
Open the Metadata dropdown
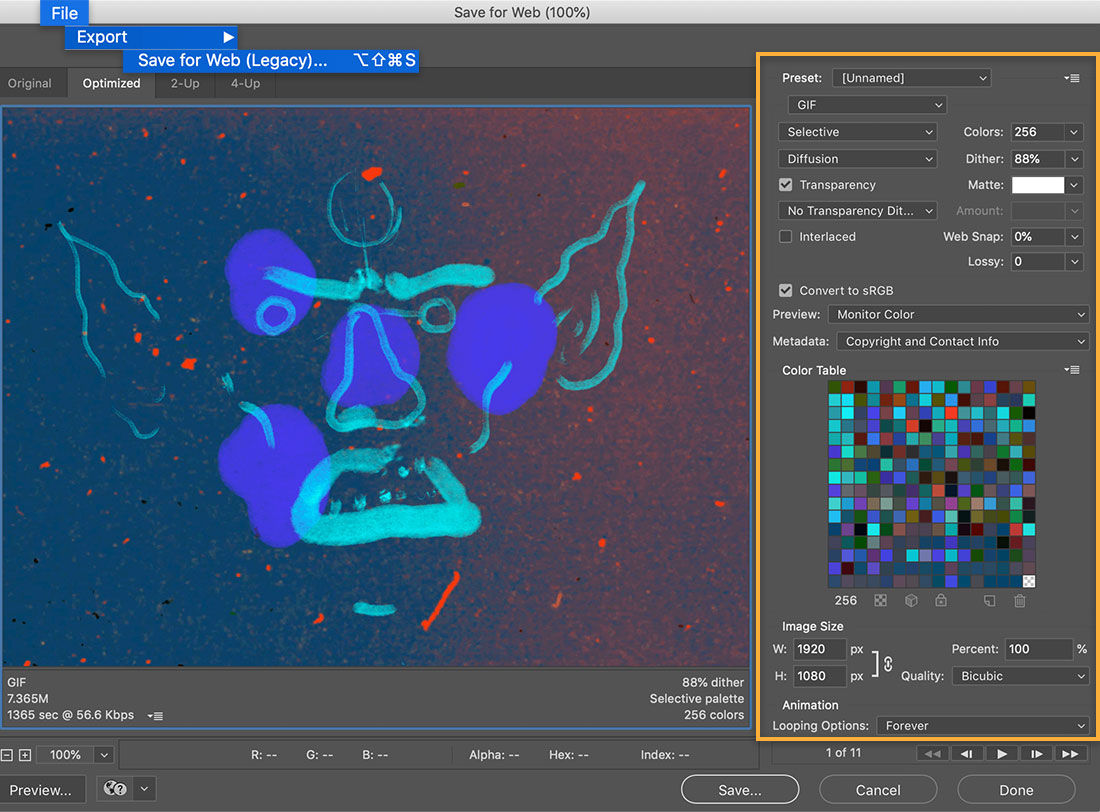[962, 341]
